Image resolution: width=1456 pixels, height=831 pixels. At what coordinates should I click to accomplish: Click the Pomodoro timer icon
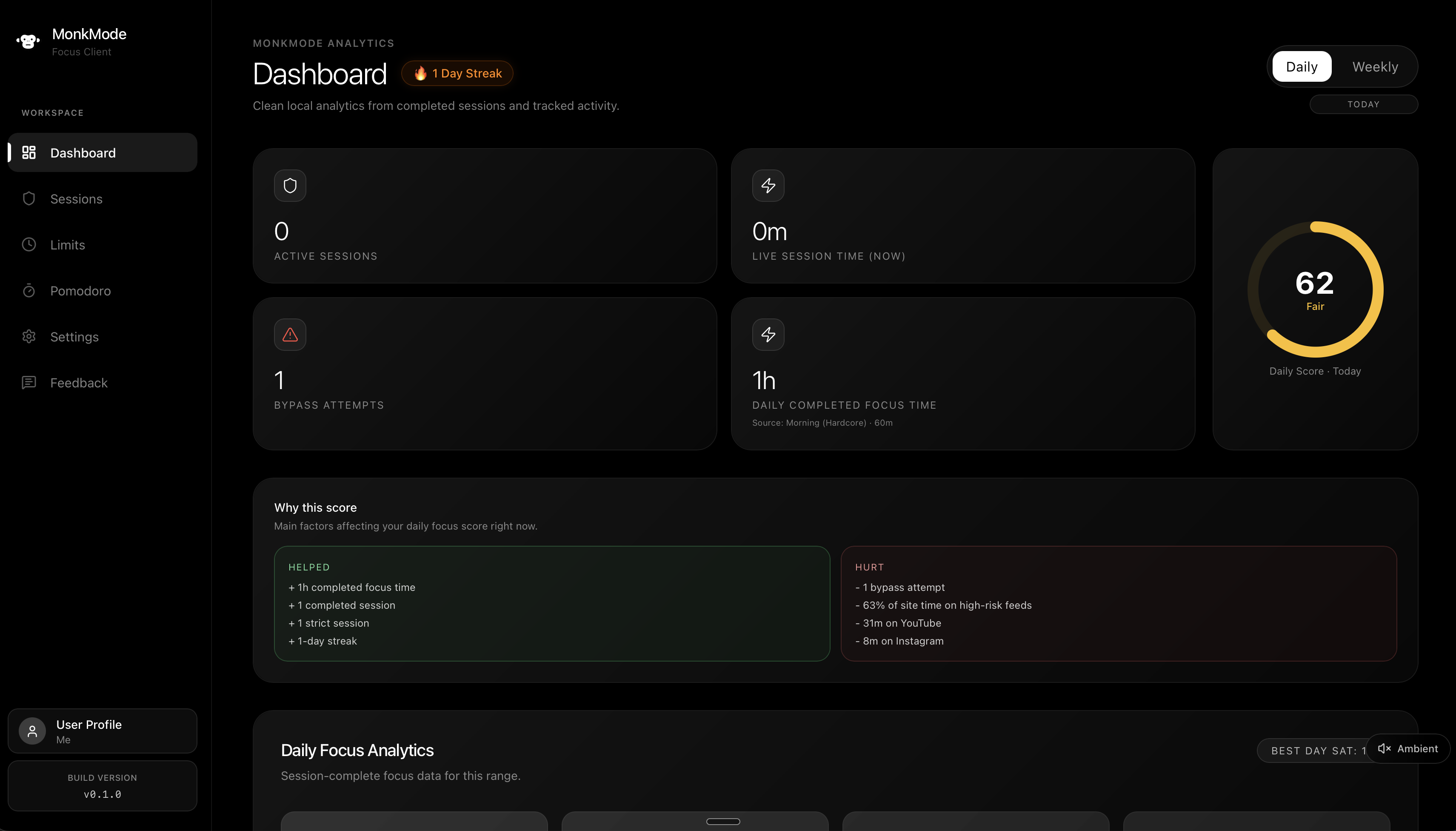tap(29, 290)
